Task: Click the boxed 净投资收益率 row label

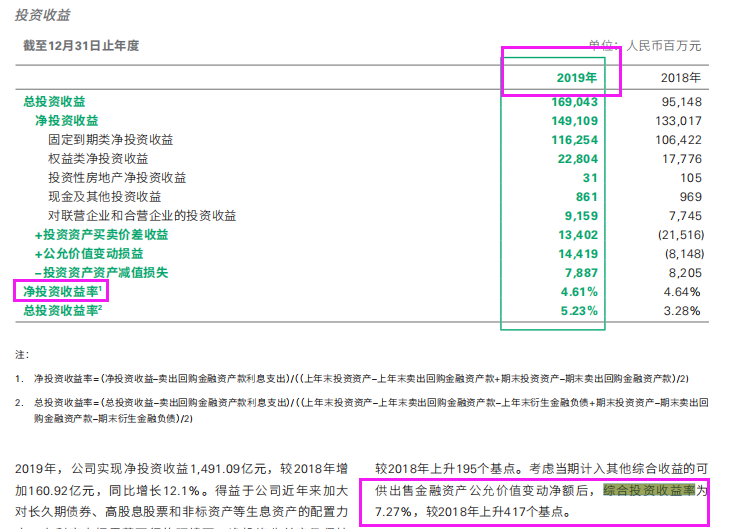Action: point(62,291)
